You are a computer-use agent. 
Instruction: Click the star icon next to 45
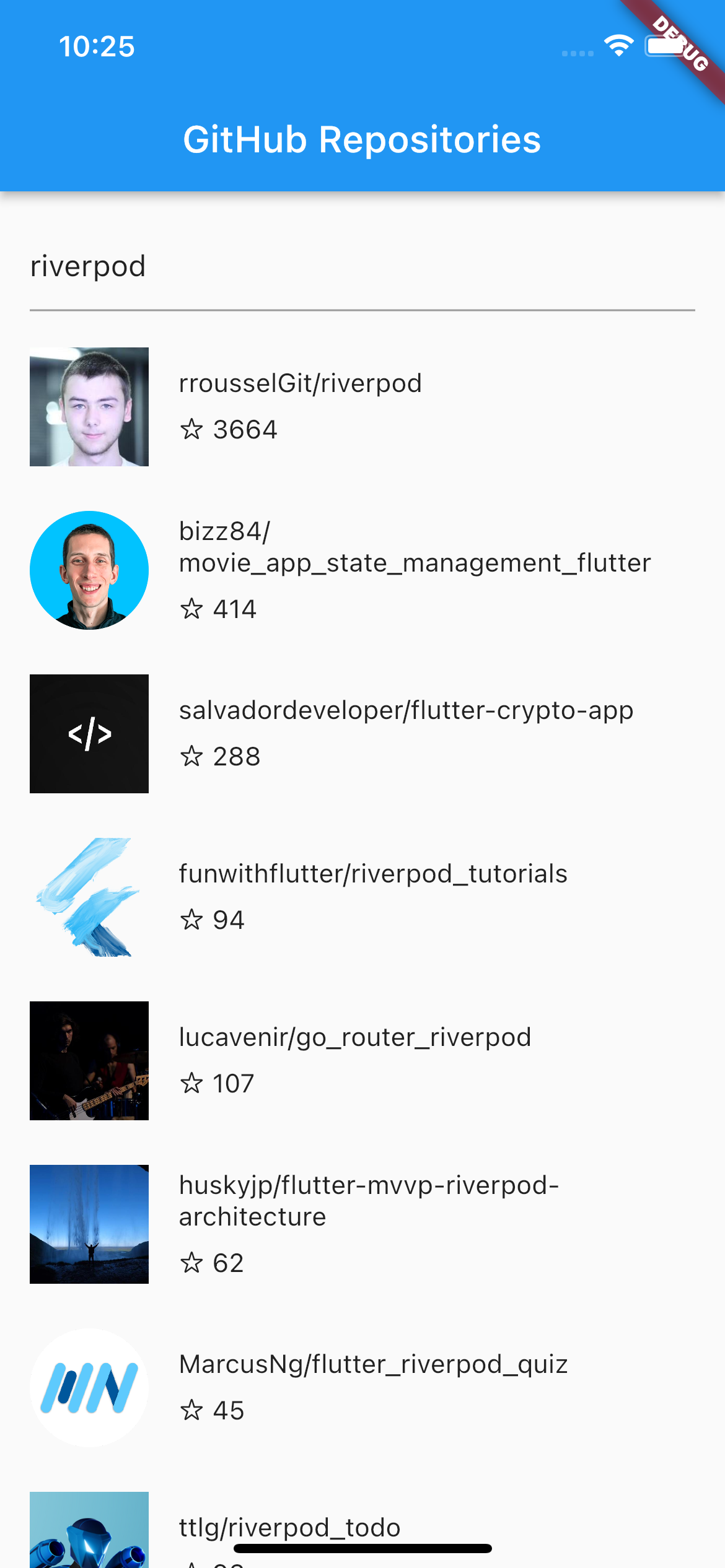click(x=193, y=1409)
